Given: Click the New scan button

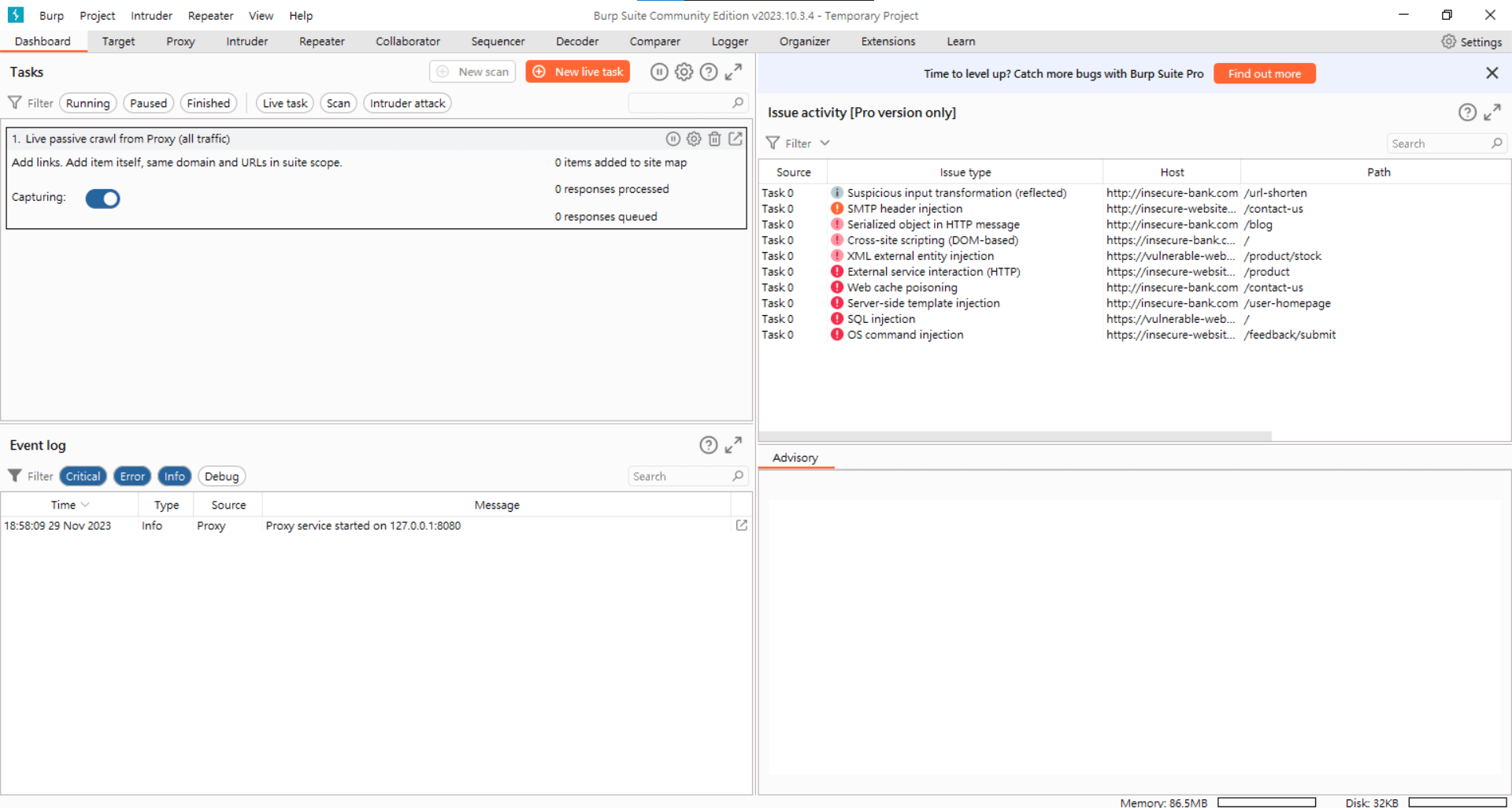Looking at the screenshot, I should [472, 72].
